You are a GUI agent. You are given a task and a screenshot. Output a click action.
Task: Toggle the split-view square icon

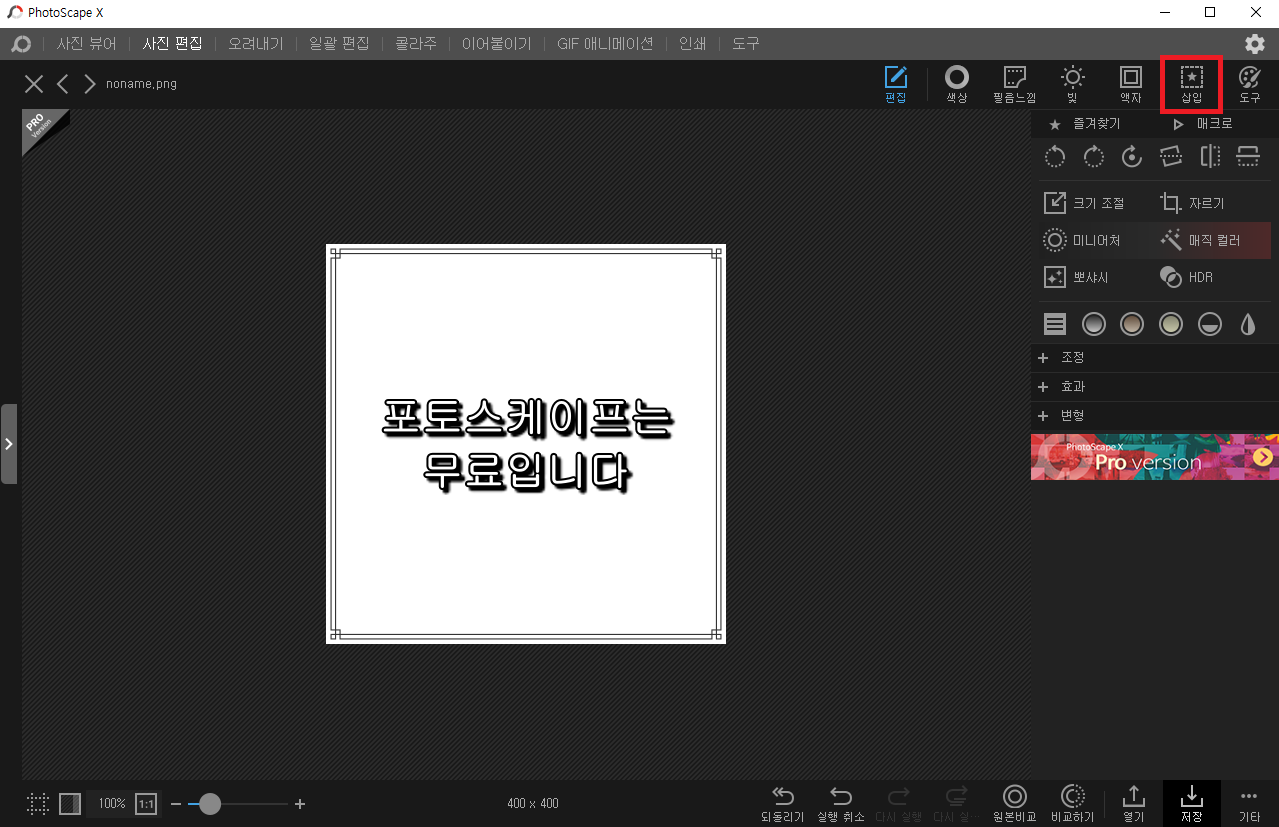[70, 803]
